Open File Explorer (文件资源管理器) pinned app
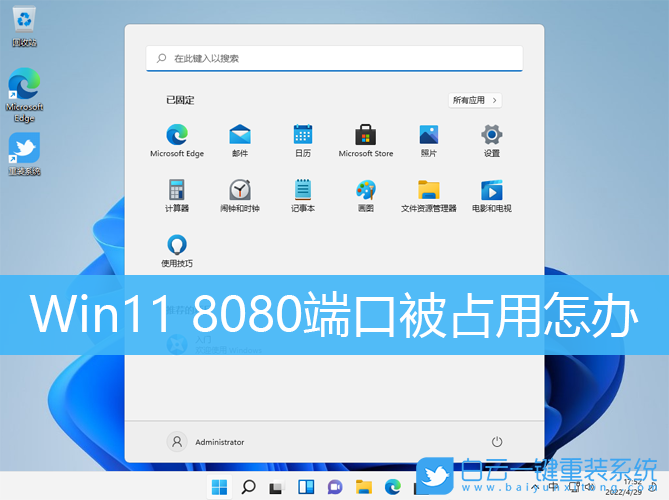The height and width of the screenshot is (500, 669). tap(429, 196)
